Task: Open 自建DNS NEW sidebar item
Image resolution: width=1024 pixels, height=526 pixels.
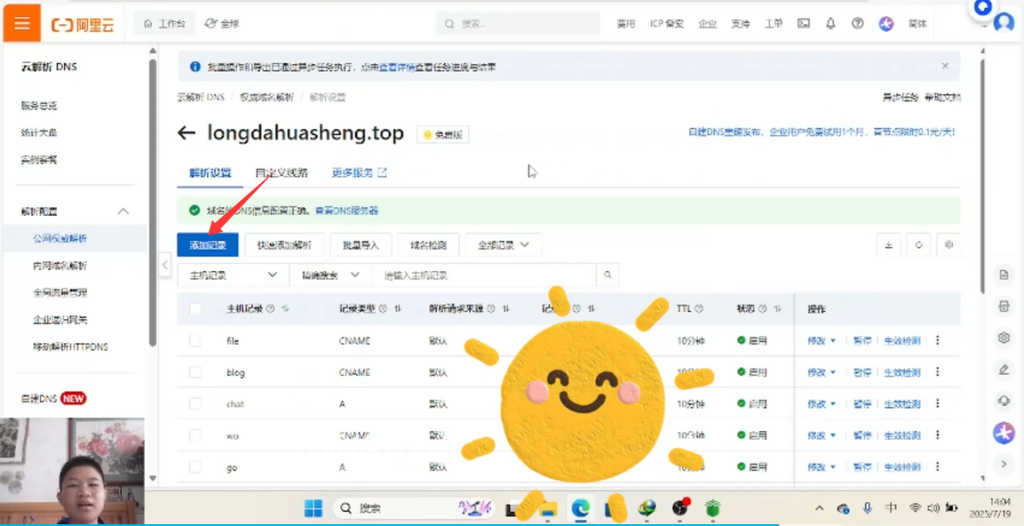Action: (54, 399)
